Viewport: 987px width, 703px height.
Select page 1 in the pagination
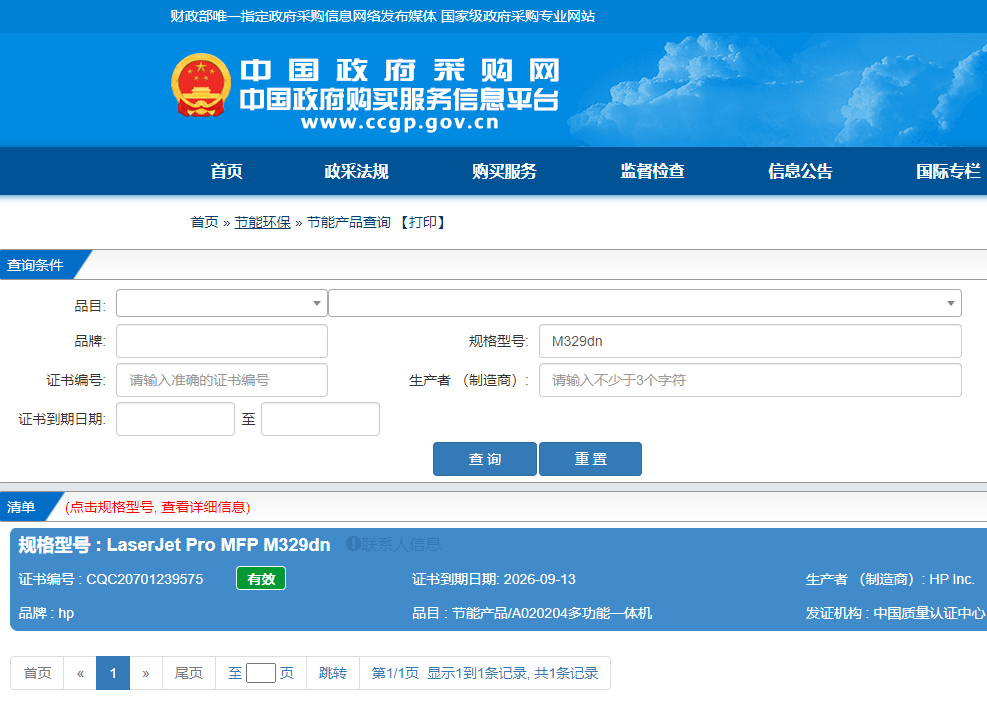tap(113, 673)
